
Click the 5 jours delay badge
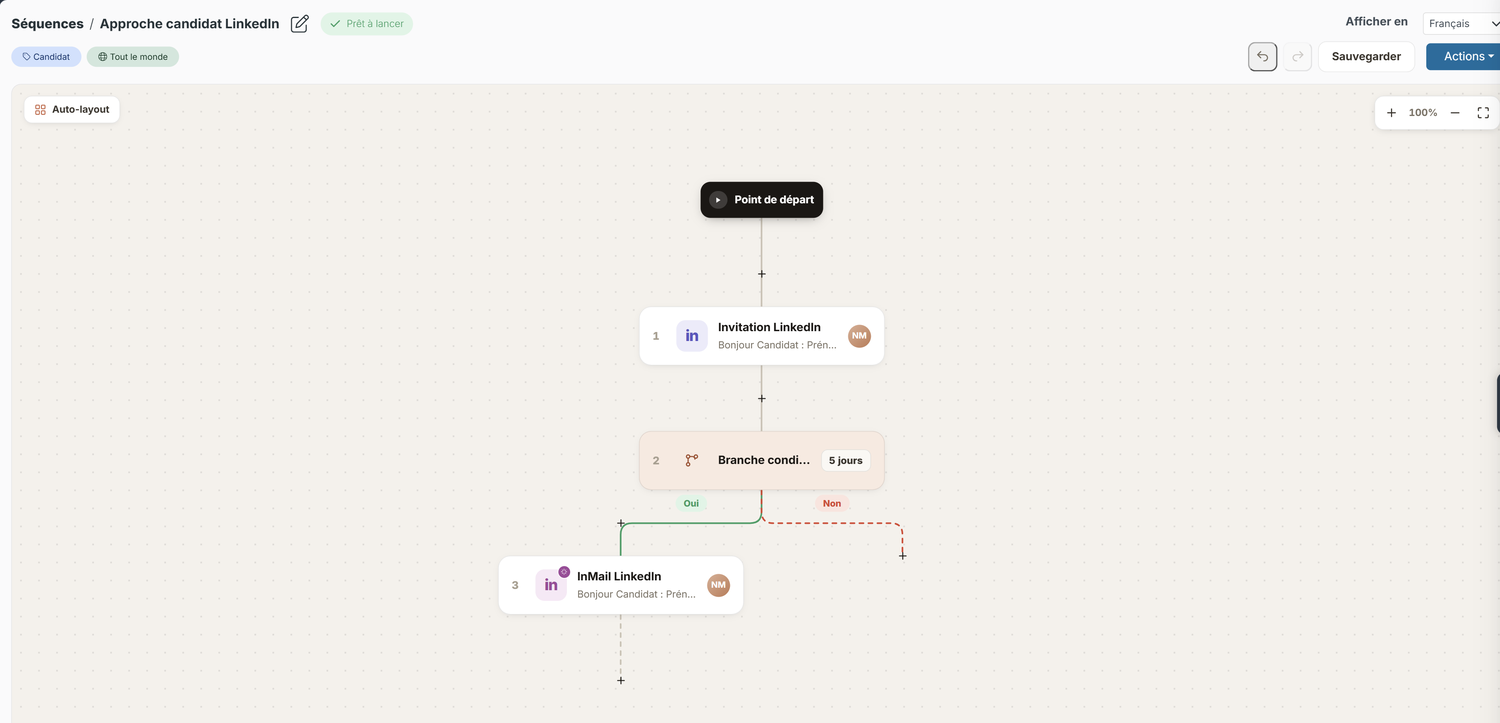(x=846, y=460)
